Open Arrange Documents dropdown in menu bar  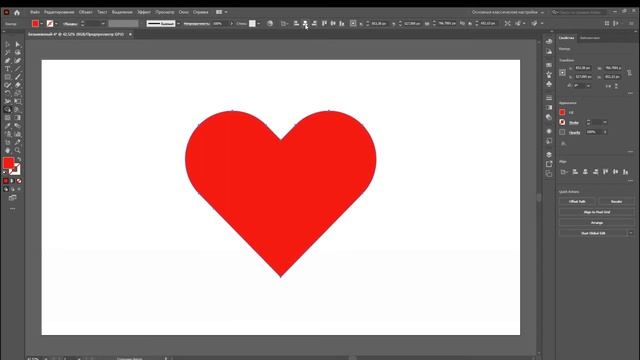221,12
